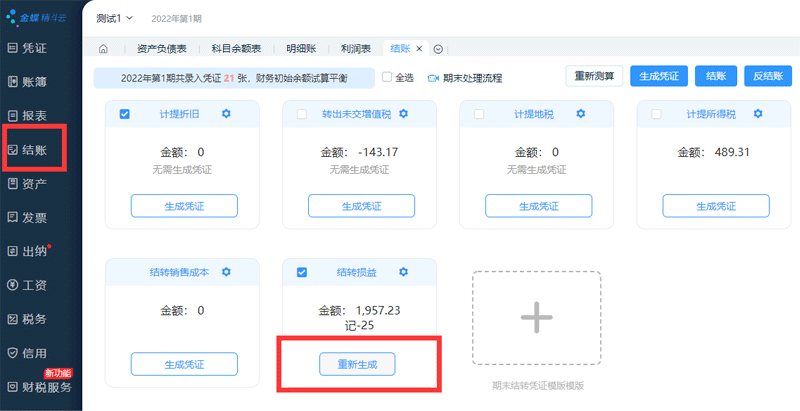
Task: Open settings gear for 结转销售成本 card
Action: (x=226, y=272)
